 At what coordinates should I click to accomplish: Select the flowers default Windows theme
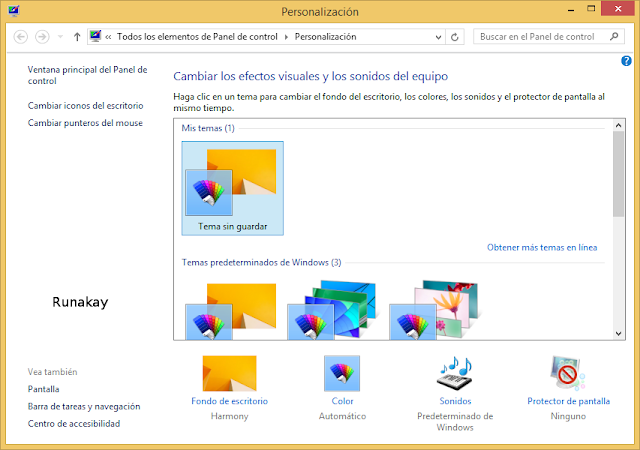(434, 310)
